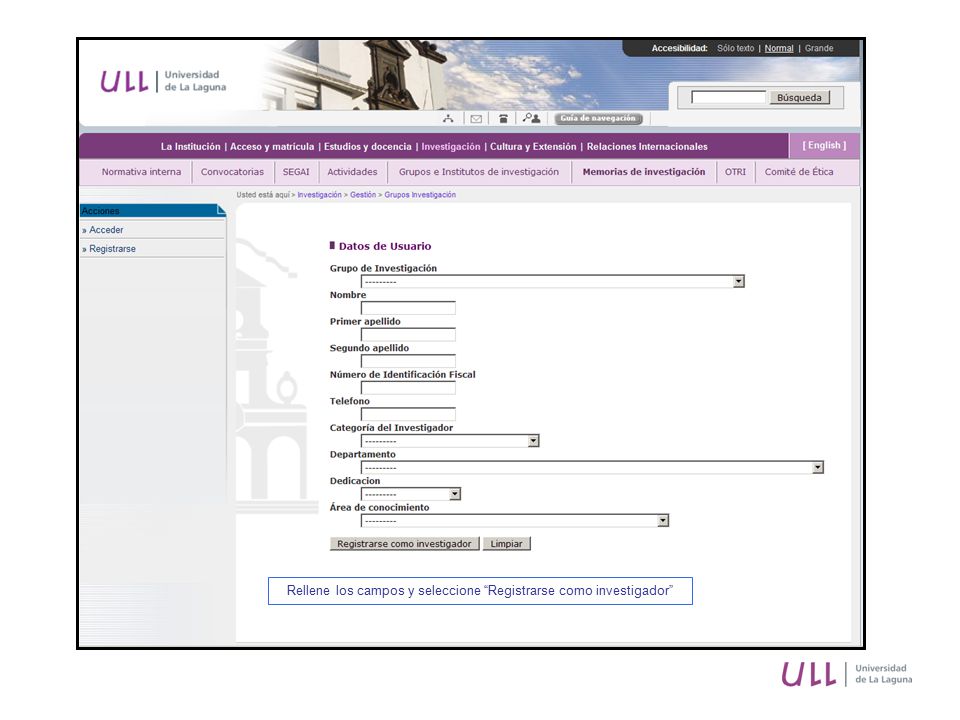Open Grupo de Investigación dropdown
The height and width of the screenshot is (720, 960).
coord(553,282)
